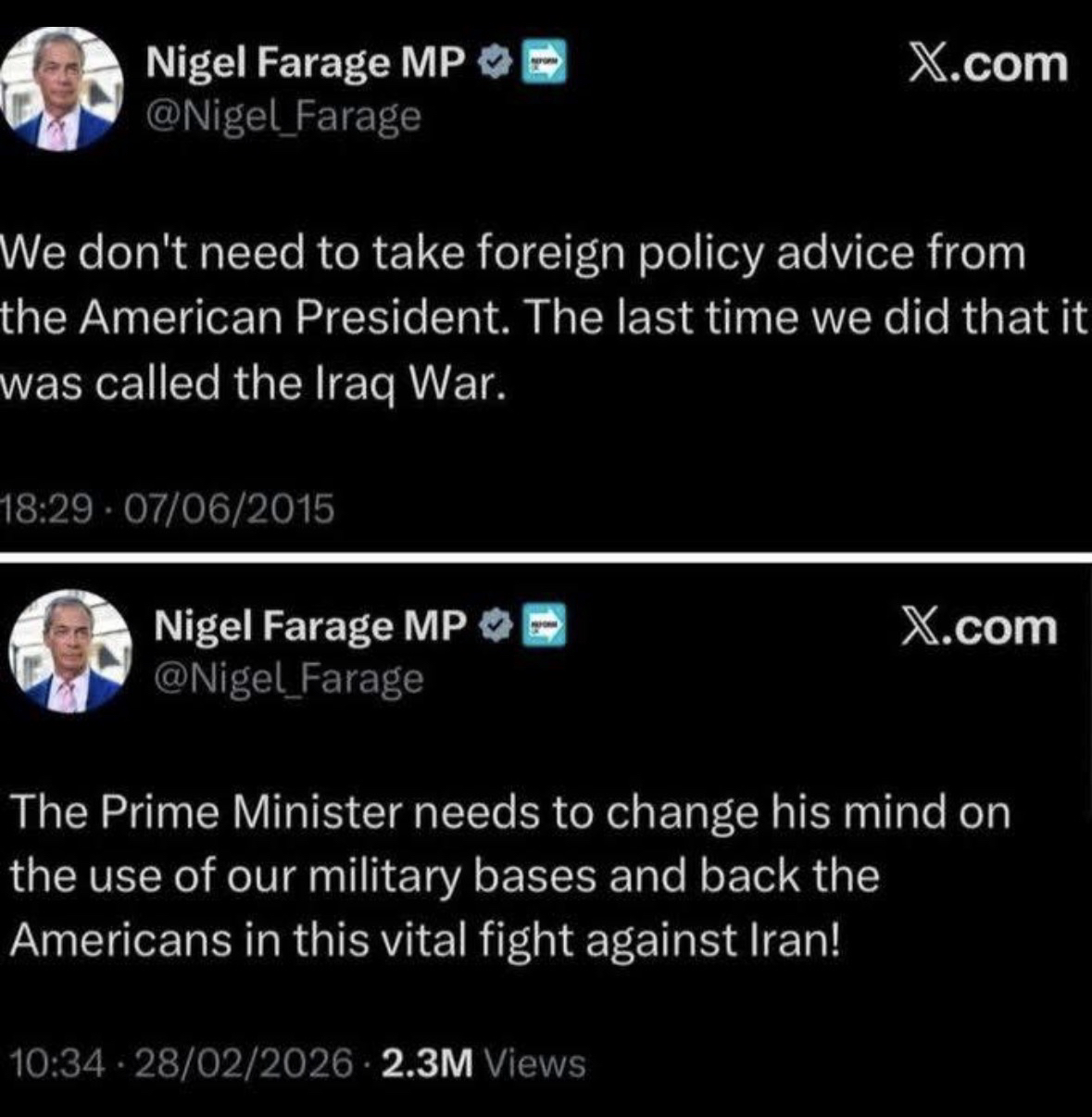
Task: Open the @Nigel_Farage handle in the bottom tweet
Action: tap(288, 679)
